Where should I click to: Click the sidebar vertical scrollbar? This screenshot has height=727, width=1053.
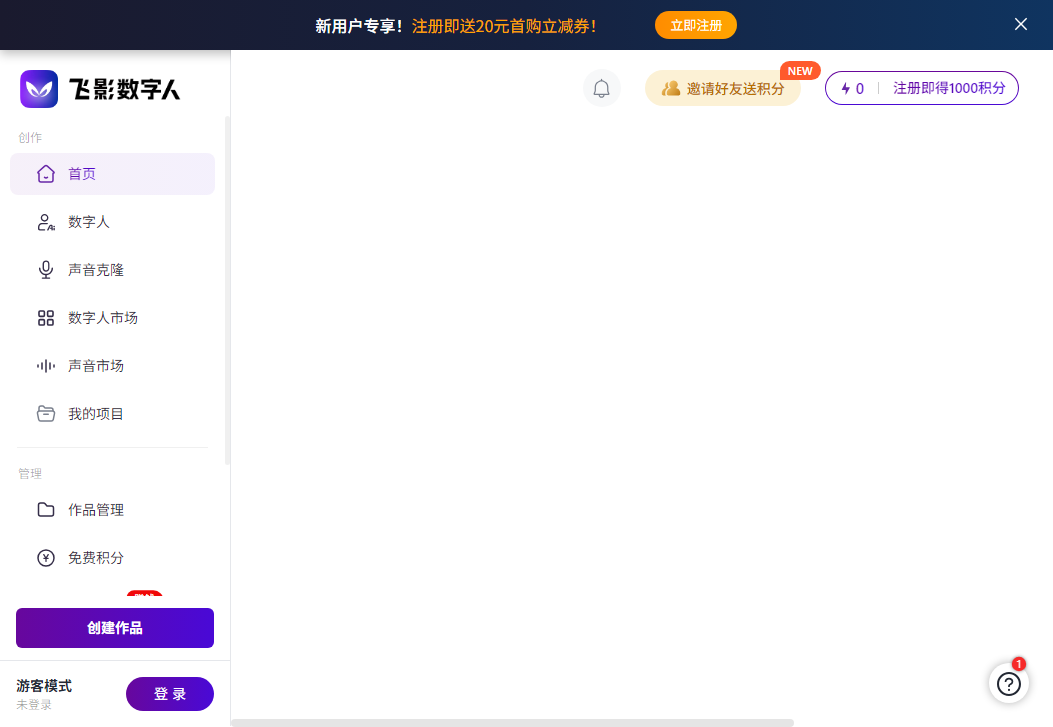227,290
